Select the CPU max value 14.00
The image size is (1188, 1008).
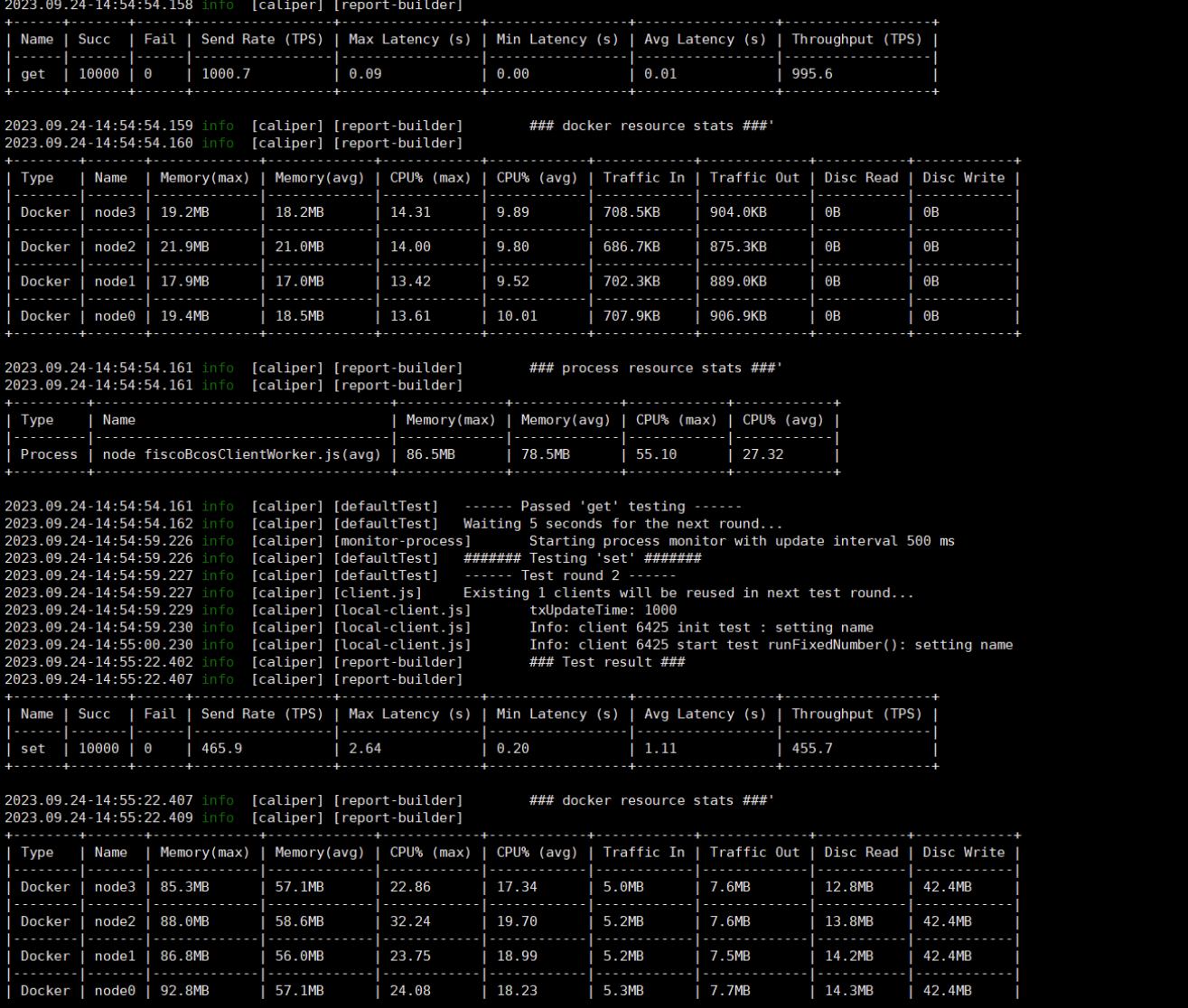pos(410,247)
